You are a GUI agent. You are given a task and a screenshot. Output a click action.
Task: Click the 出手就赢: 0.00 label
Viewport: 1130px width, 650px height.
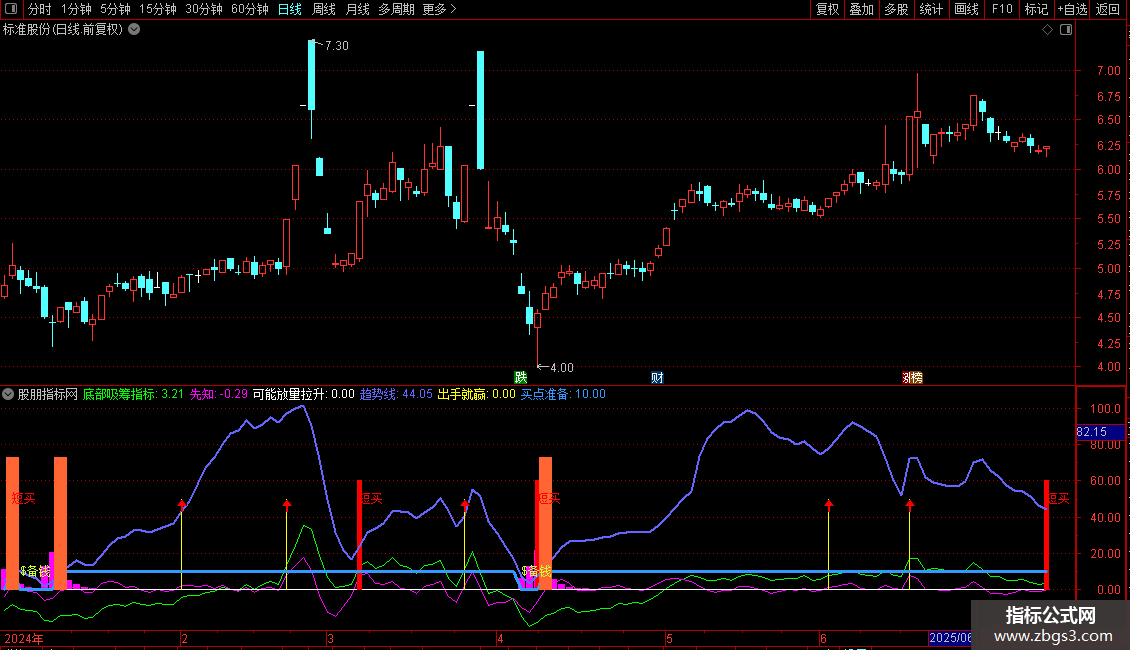click(x=477, y=394)
